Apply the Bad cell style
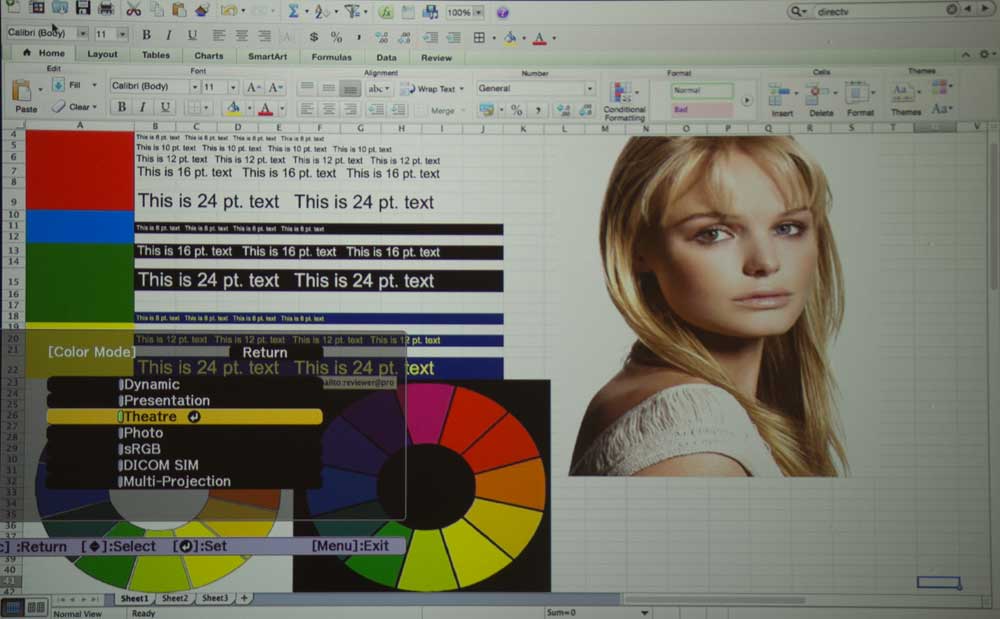 point(702,110)
